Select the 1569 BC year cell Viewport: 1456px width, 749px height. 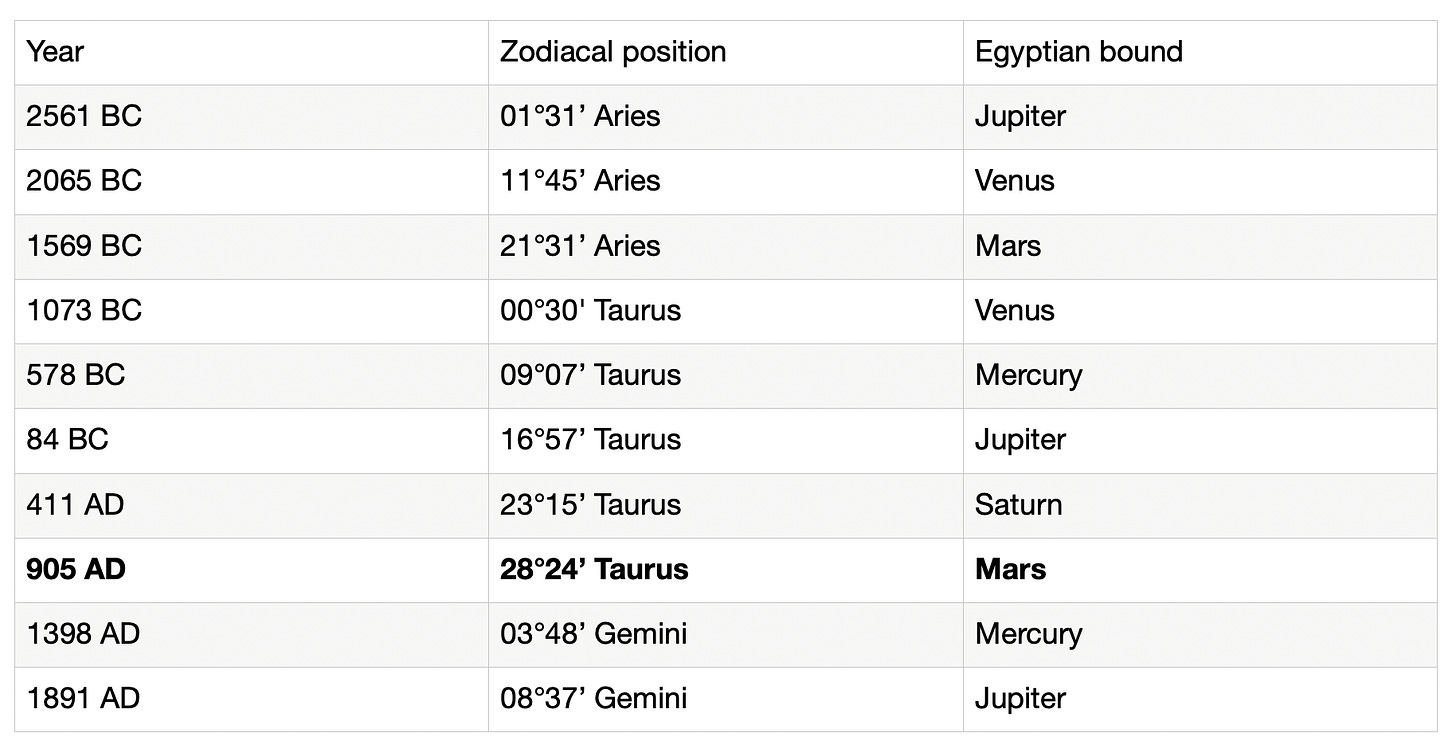[x=252, y=247]
